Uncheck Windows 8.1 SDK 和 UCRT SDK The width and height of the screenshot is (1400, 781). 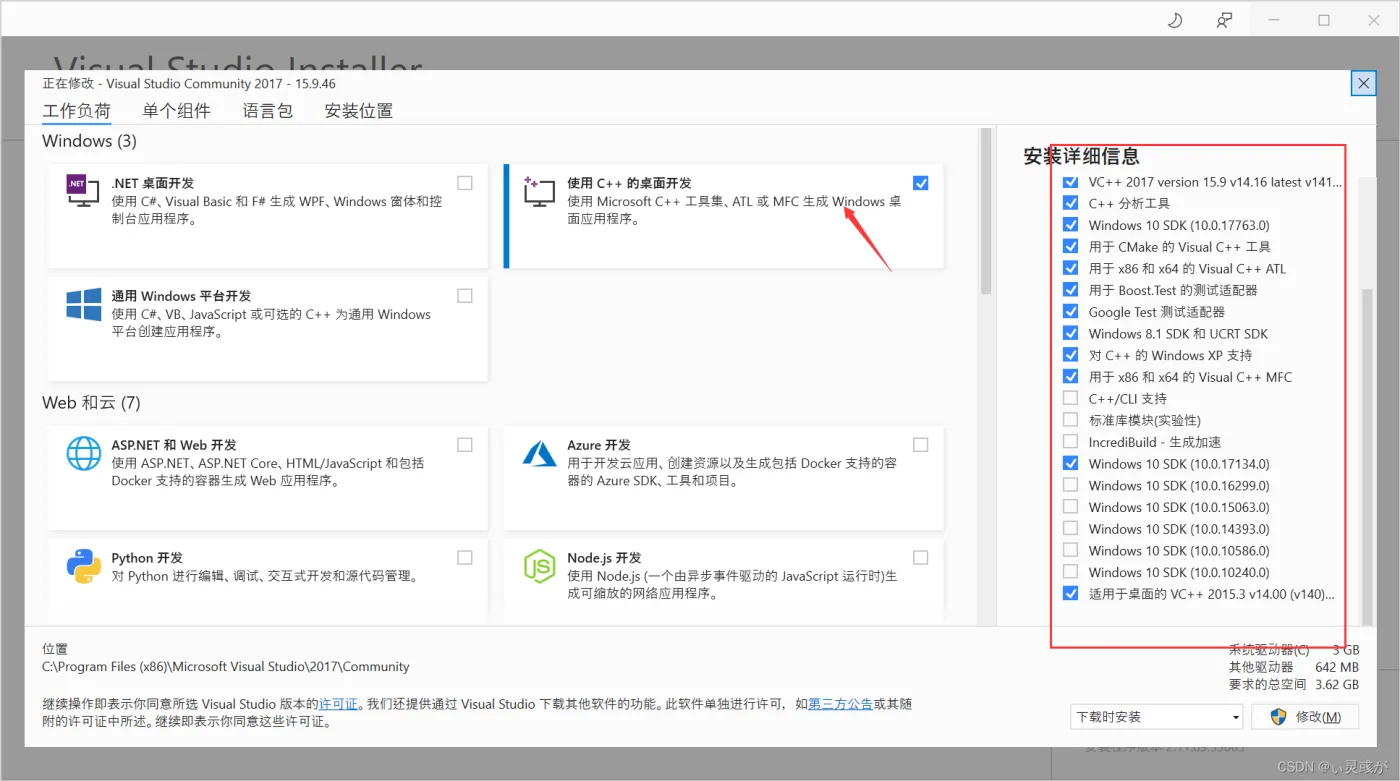coord(1071,334)
